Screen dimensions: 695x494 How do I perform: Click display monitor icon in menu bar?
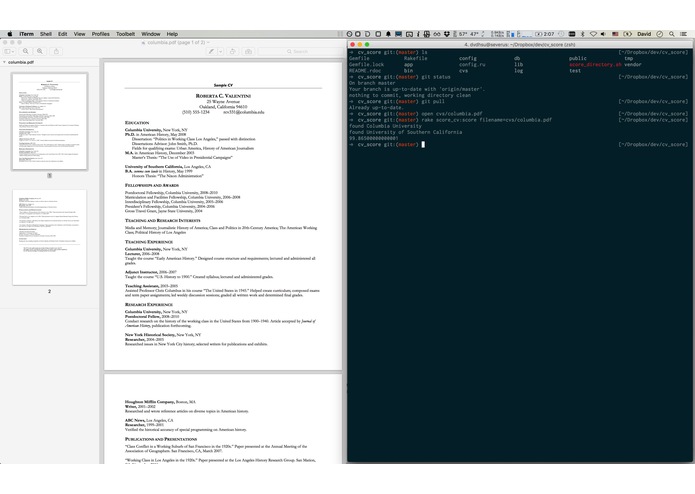pyautogui.click(x=398, y=34)
